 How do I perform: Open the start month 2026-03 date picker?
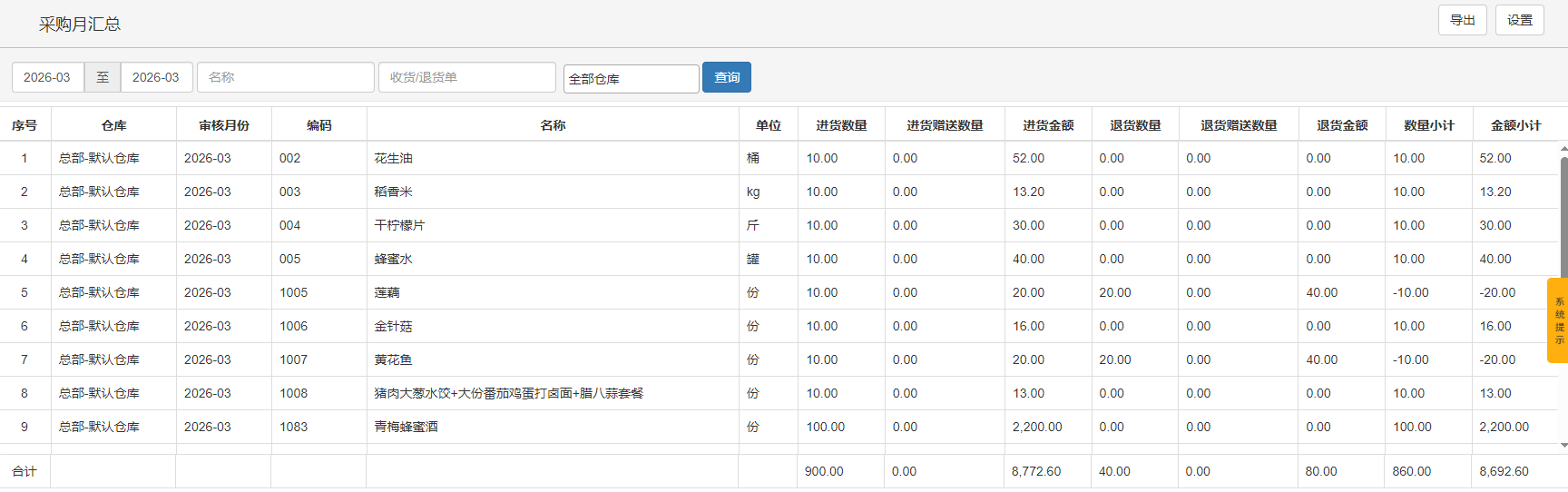[47, 77]
